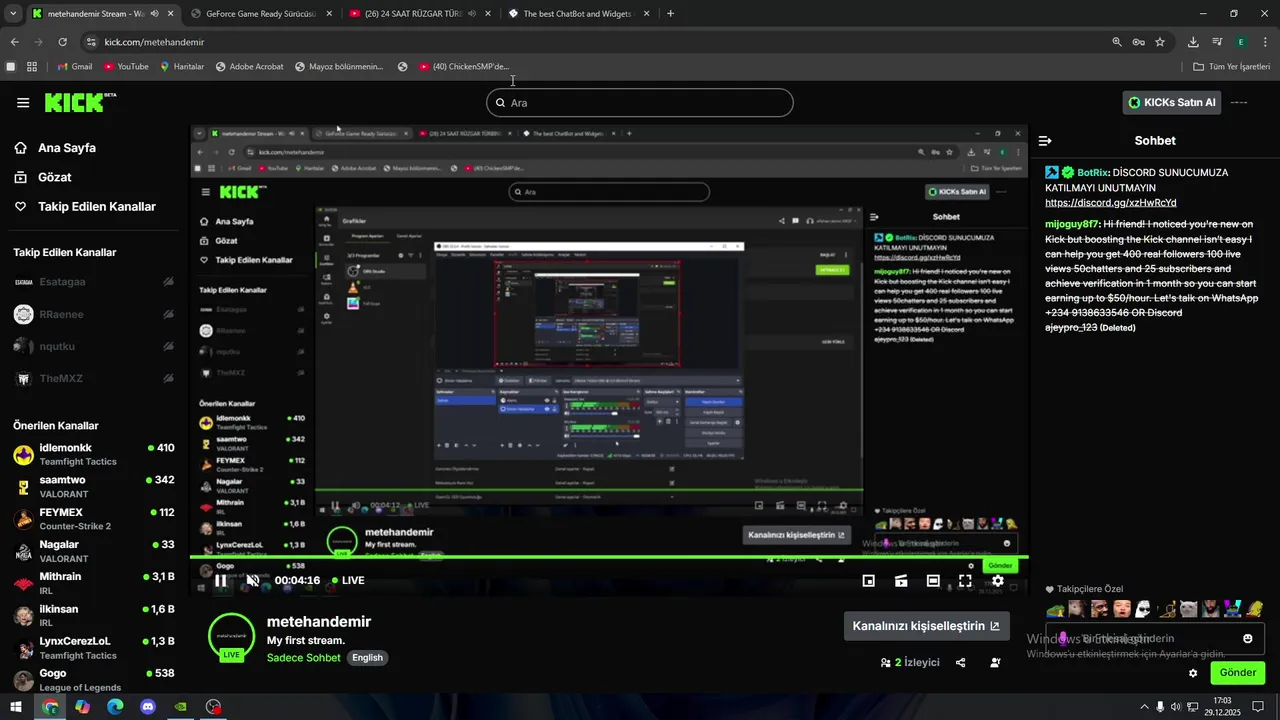
Task: Unmute the stream player audio
Action: (253, 580)
